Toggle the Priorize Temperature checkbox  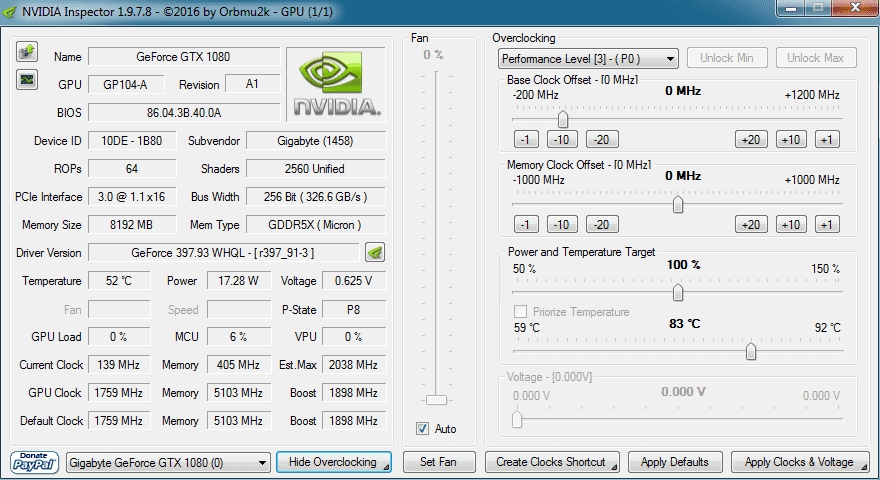pos(520,312)
